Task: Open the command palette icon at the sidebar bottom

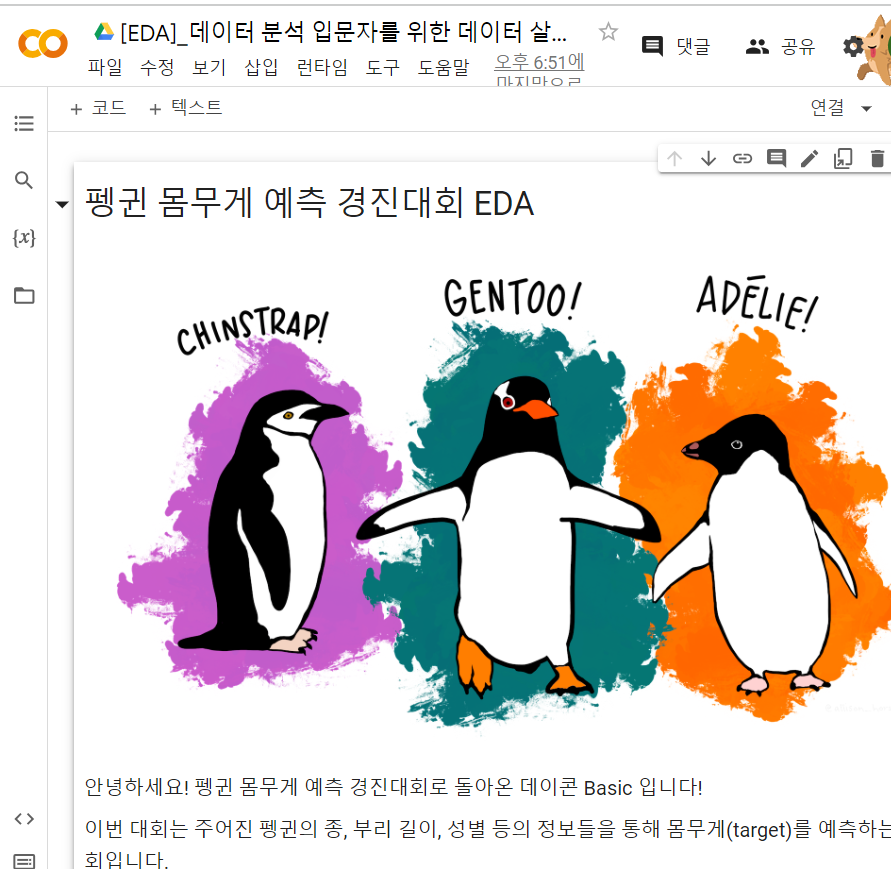Action: pyautogui.click(x=24, y=861)
